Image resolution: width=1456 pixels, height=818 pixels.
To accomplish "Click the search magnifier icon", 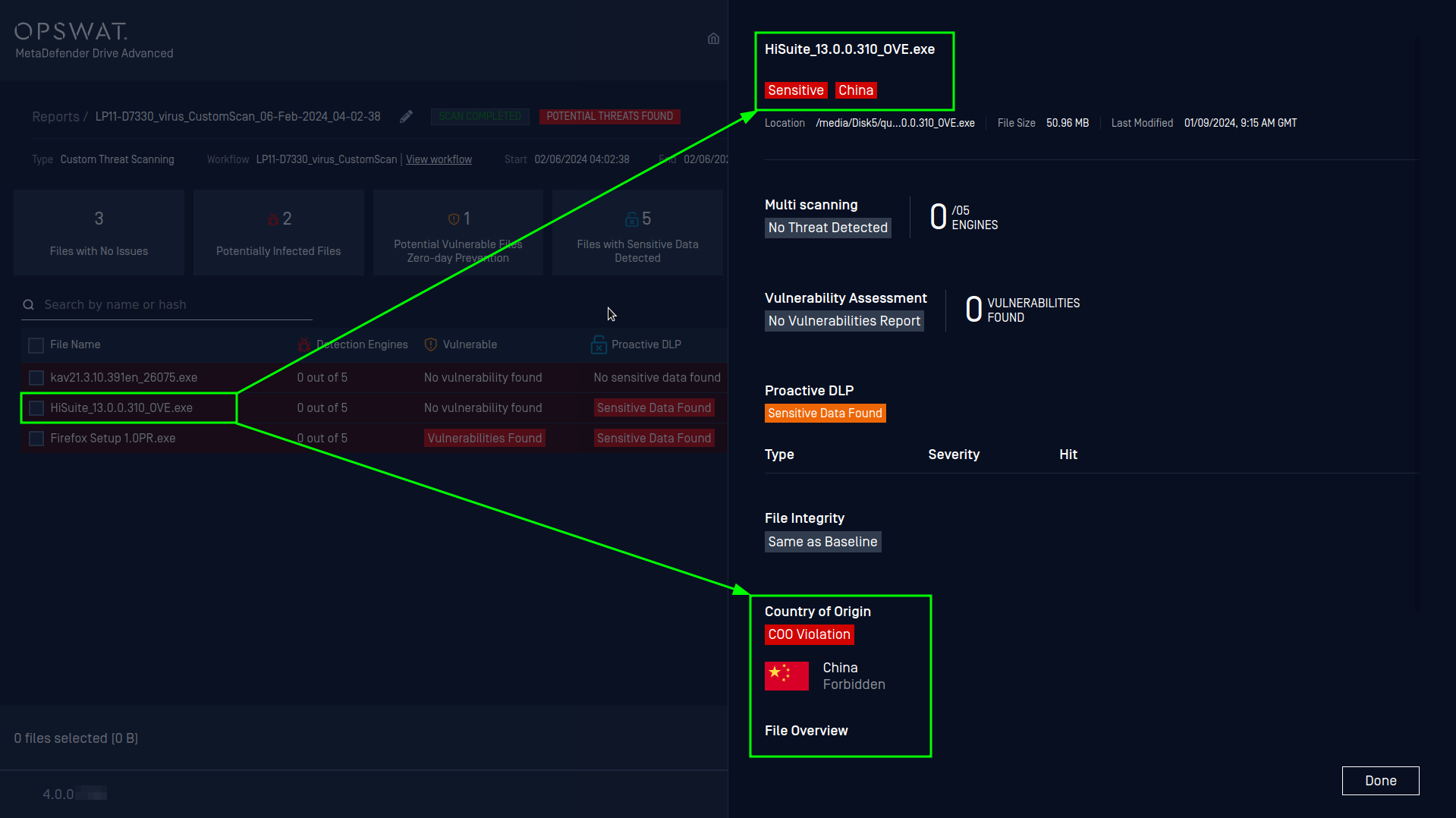I will click(x=29, y=305).
